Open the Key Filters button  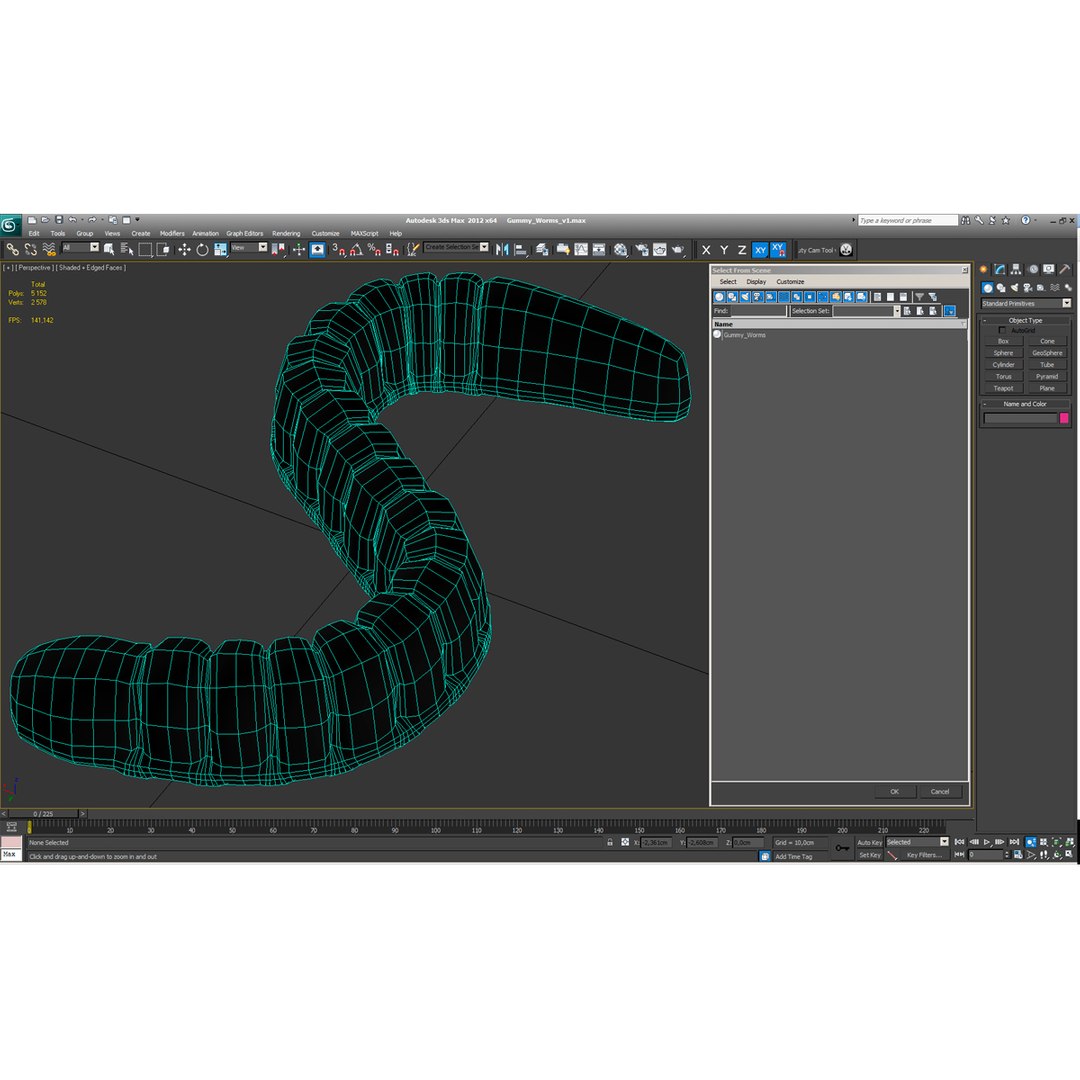click(924, 855)
